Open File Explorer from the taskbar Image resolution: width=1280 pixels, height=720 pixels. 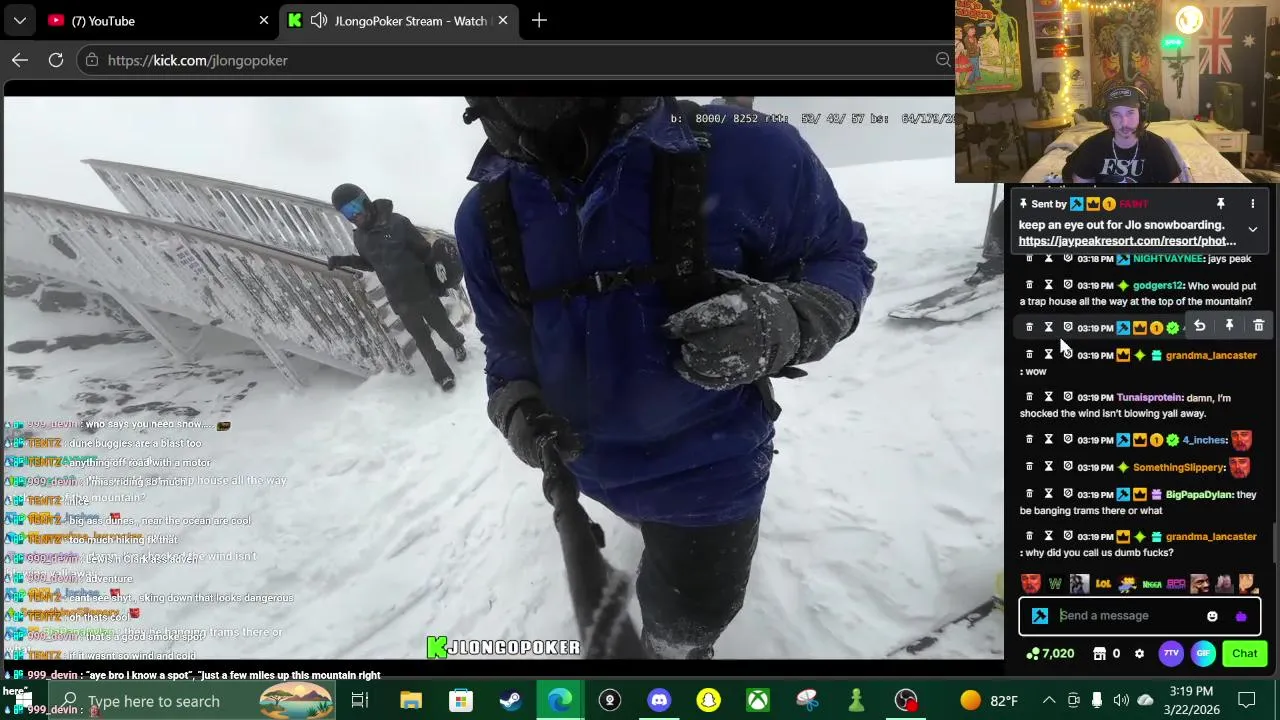pyautogui.click(x=411, y=701)
